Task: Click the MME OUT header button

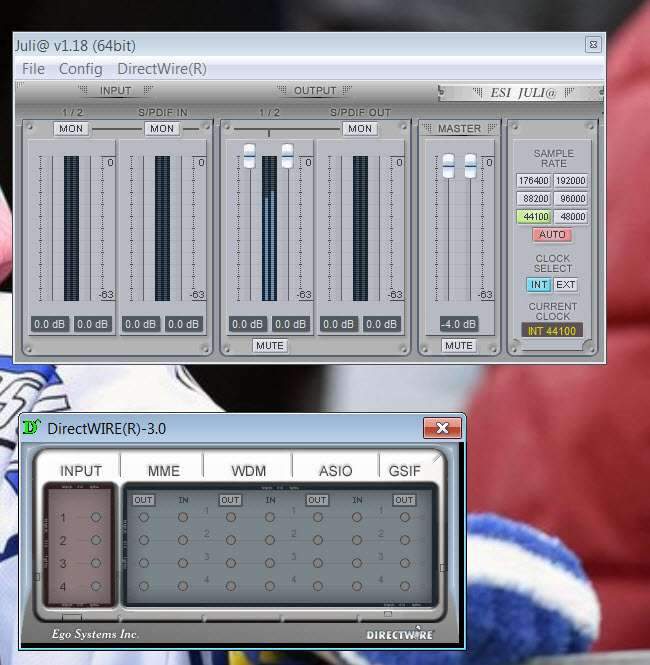Action: [x=144, y=500]
